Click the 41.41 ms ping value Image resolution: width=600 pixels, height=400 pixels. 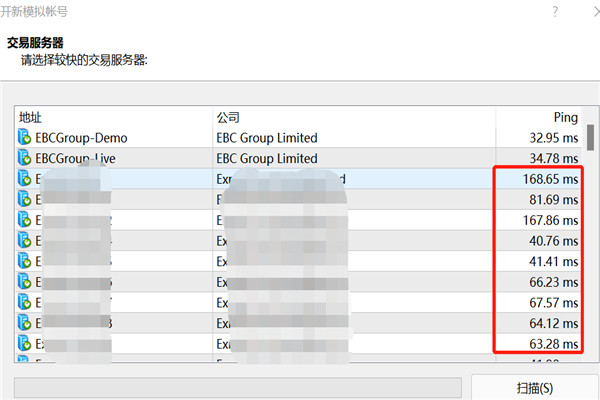[554, 262]
